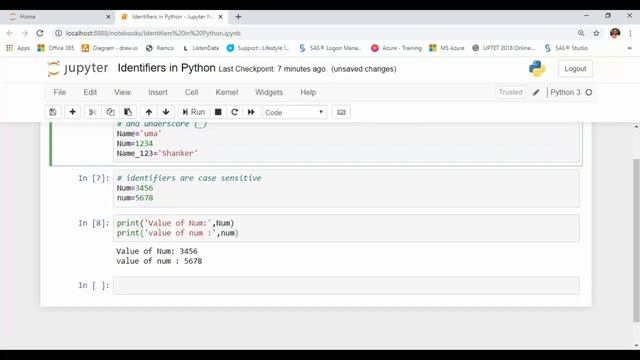
Task: Open the Chrome three-dot menu
Action: [631, 33]
